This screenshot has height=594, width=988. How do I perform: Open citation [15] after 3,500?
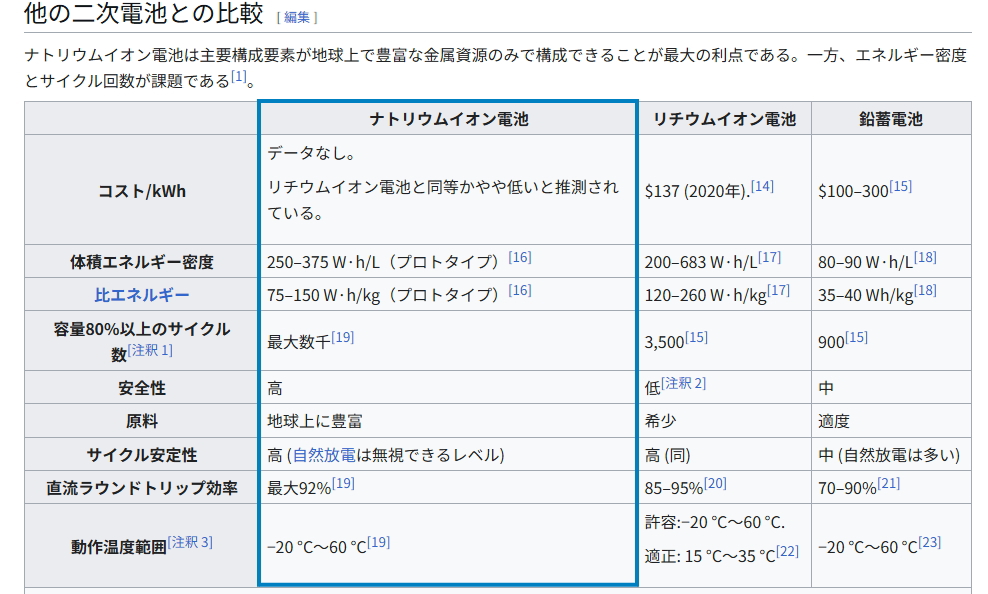[x=696, y=337]
